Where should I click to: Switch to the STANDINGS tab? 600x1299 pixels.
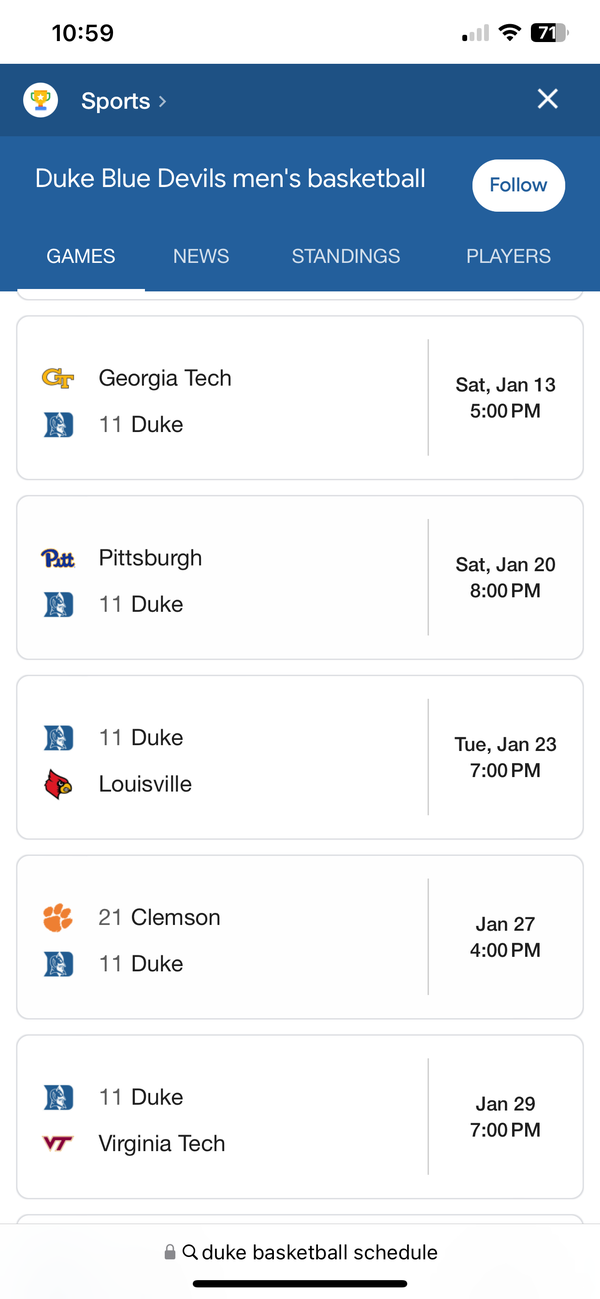point(345,256)
